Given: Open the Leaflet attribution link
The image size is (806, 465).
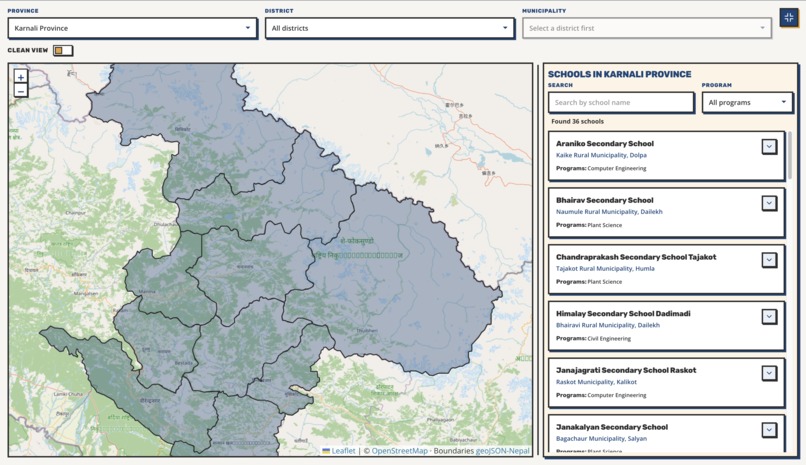Looking at the screenshot, I should (339, 451).
